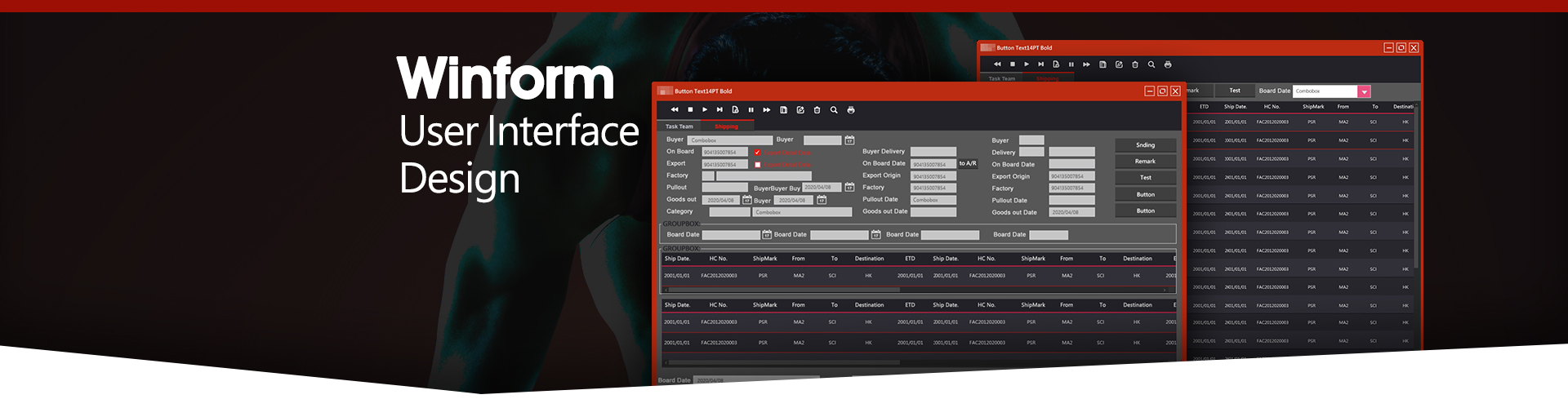Open the calendar picker beside the top Buyer field

(x=849, y=140)
